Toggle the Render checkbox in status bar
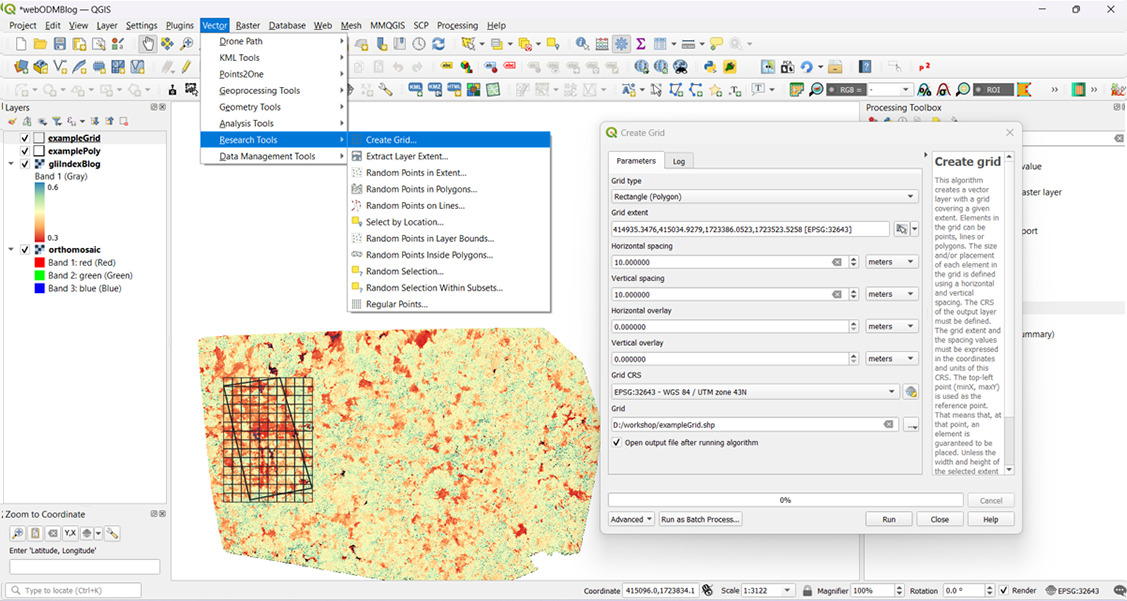The image size is (1127, 601). pos(1003,591)
